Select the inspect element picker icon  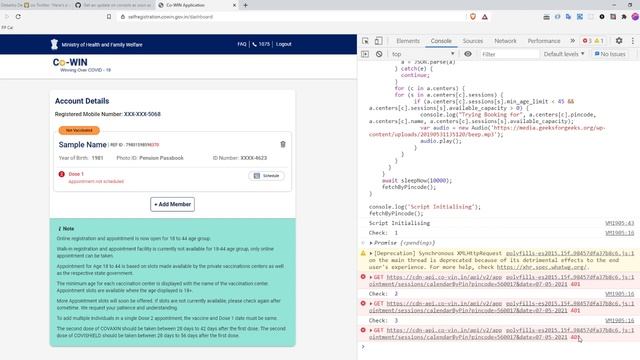(365, 41)
